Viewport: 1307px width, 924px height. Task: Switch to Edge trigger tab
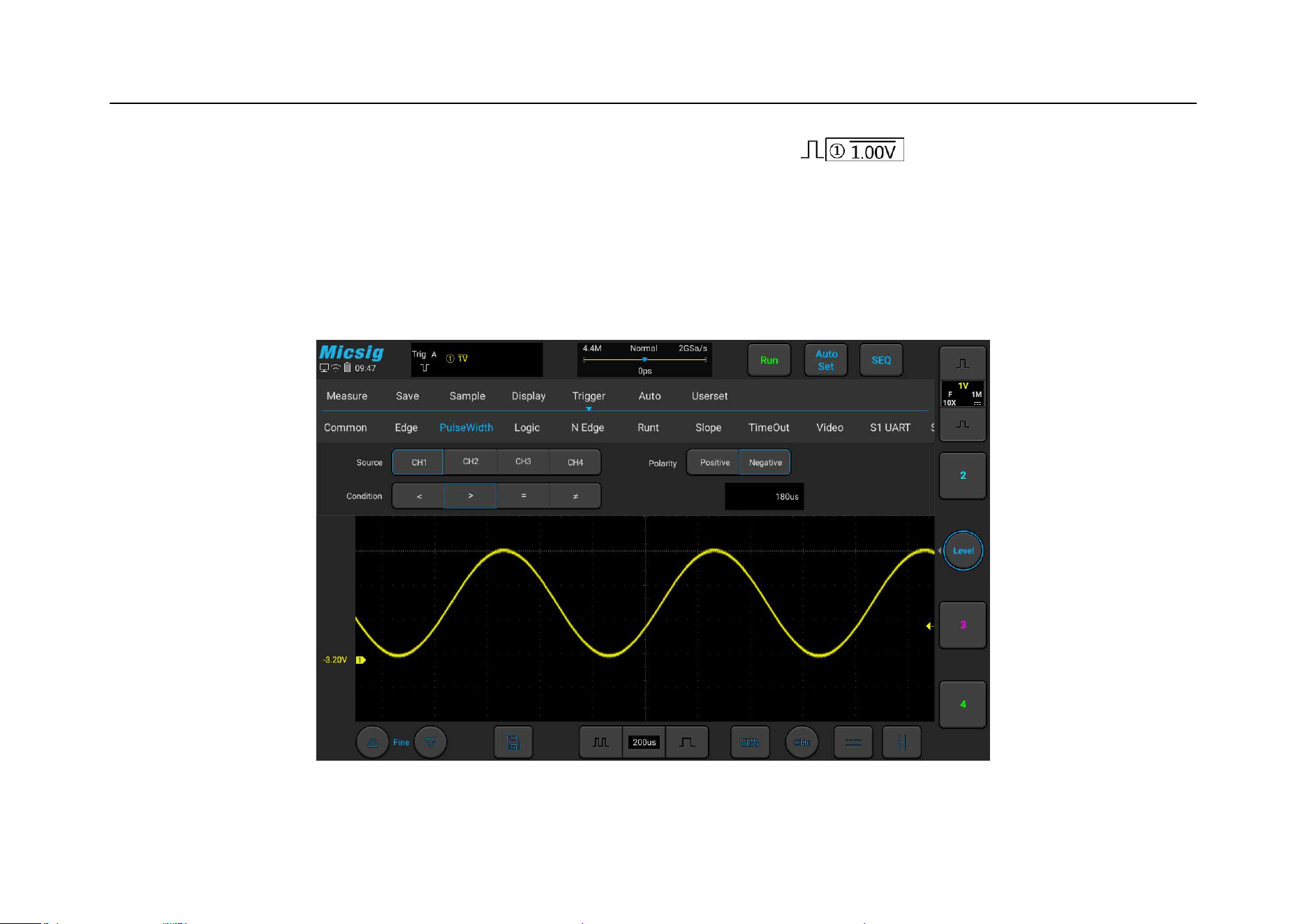(406, 428)
